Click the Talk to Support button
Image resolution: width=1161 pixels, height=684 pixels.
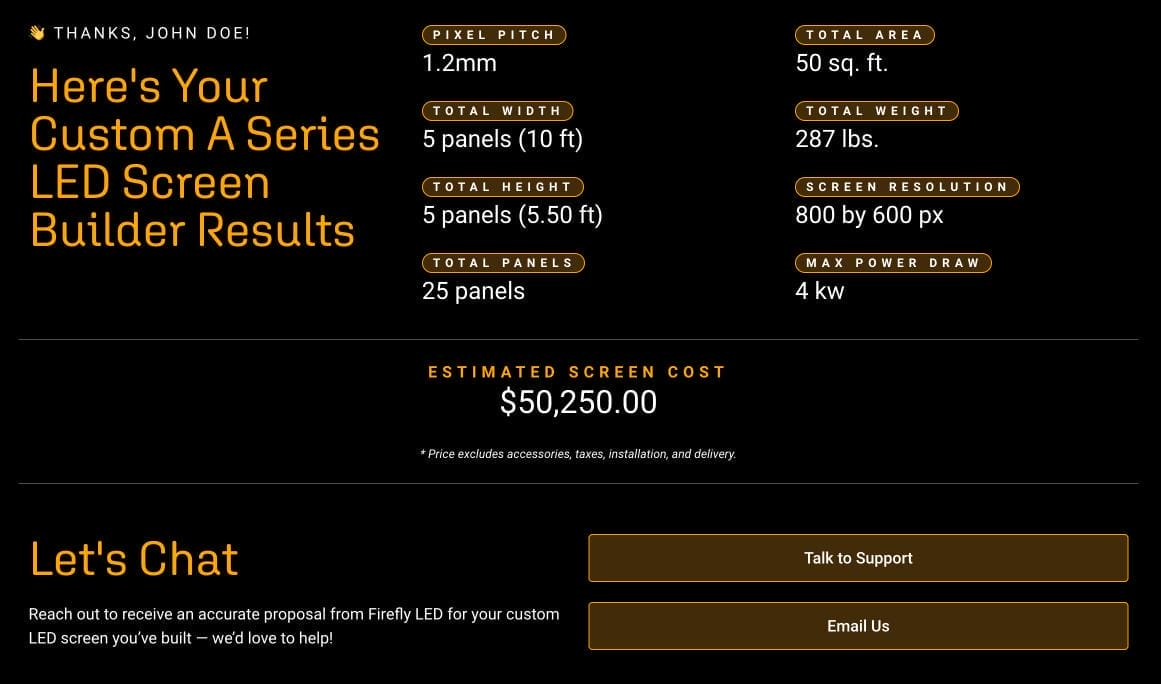click(858, 558)
